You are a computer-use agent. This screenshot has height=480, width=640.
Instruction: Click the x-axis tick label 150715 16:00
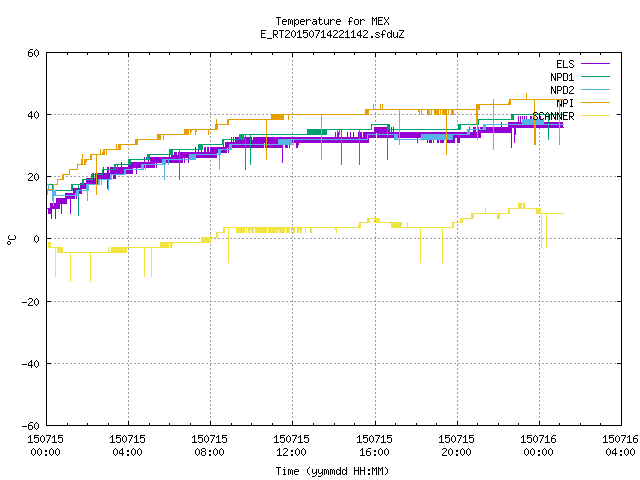tap(374, 445)
